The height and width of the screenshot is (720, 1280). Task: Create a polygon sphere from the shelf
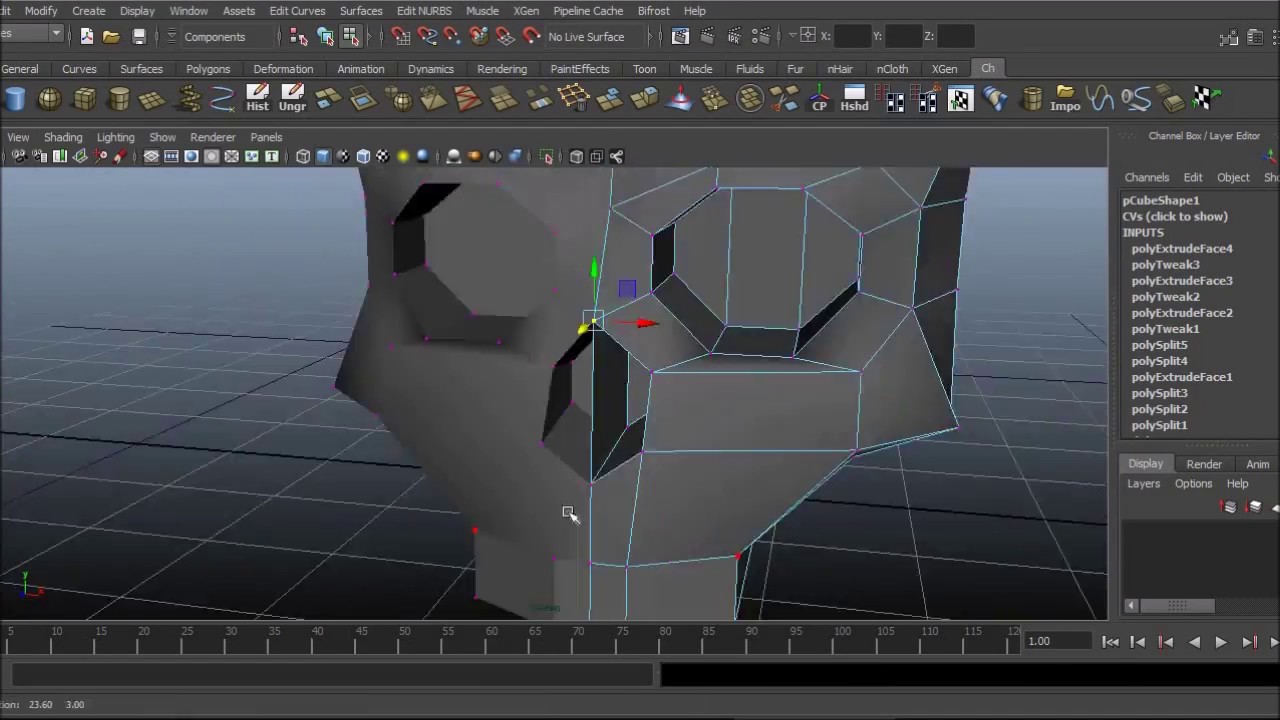point(49,99)
